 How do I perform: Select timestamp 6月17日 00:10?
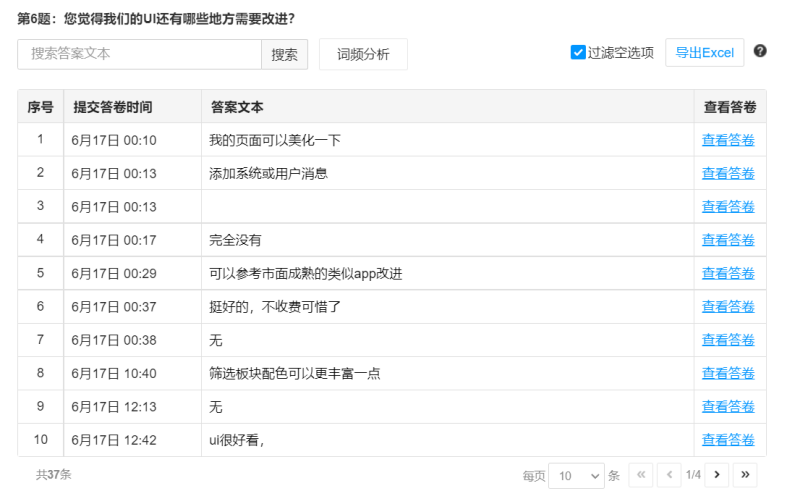point(114,140)
